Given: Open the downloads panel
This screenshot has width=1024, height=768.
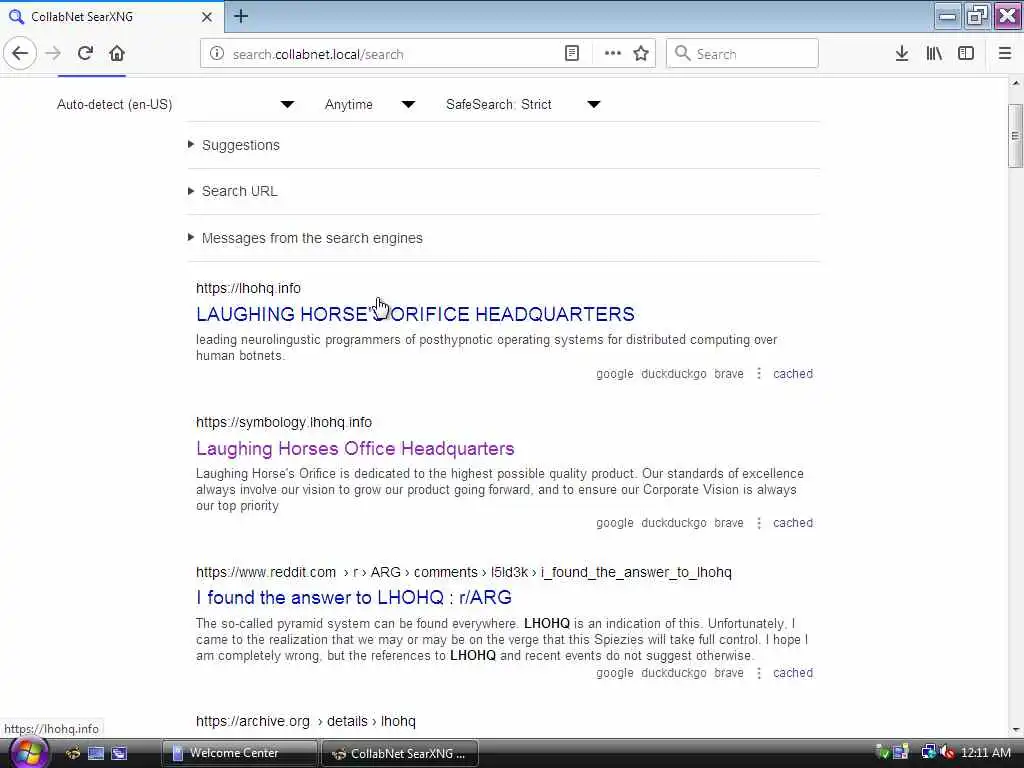Looking at the screenshot, I should 902,54.
